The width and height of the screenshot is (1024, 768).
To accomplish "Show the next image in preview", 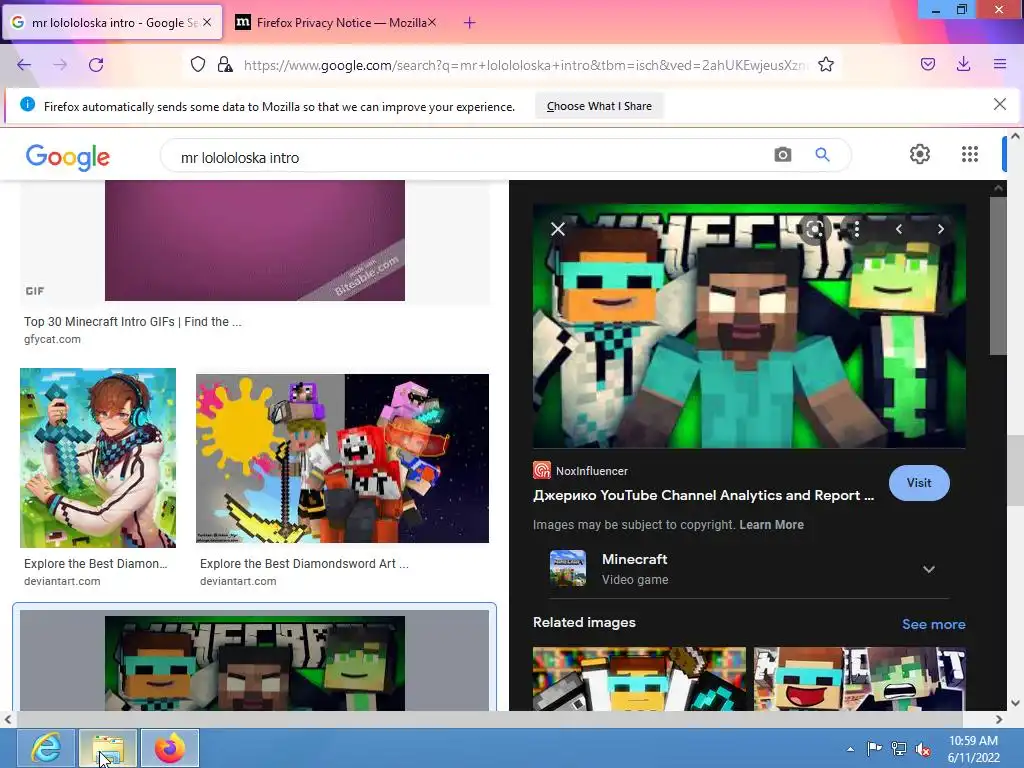I will pos(940,229).
